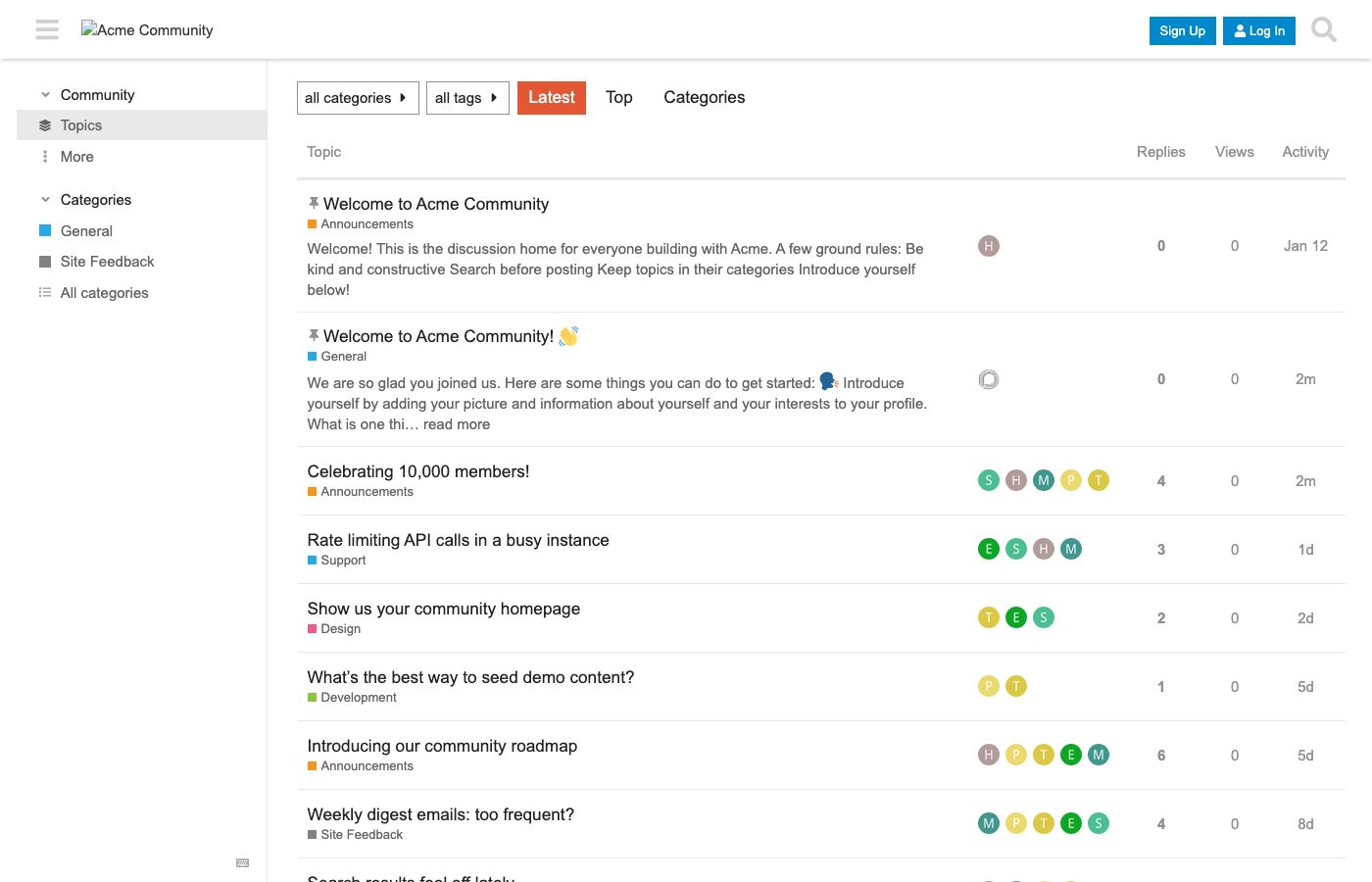Open the search magnifier icon
Viewport: 1372px width, 882px height.
point(1324,30)
